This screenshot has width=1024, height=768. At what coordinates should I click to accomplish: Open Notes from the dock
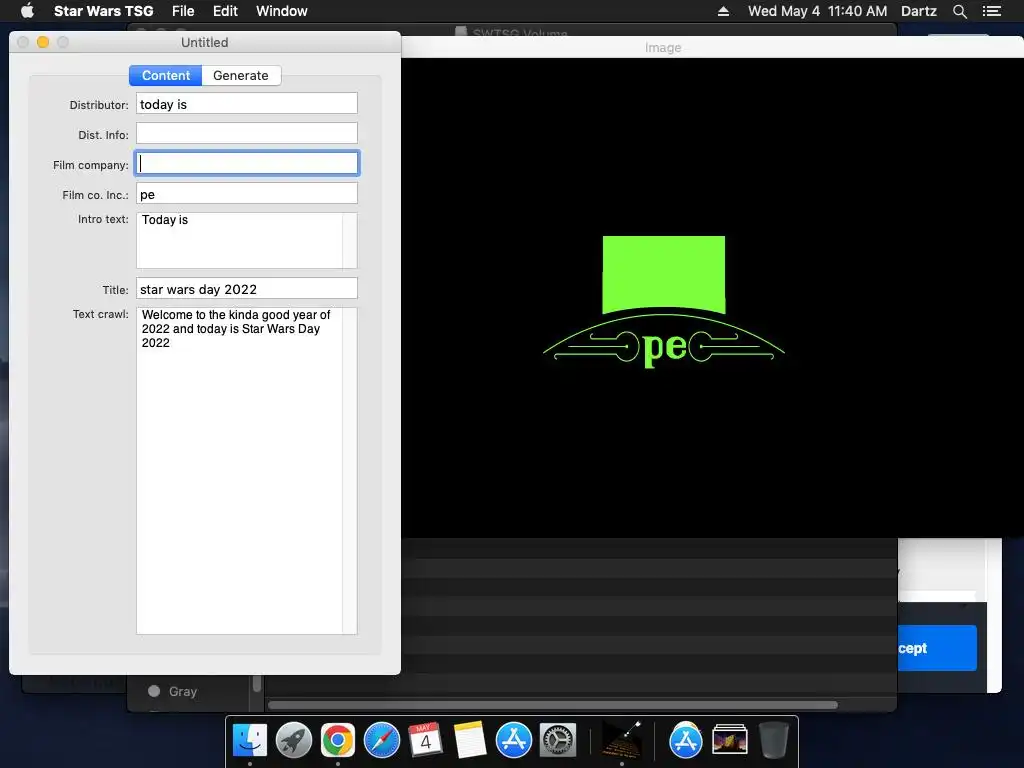pos(470,741)
